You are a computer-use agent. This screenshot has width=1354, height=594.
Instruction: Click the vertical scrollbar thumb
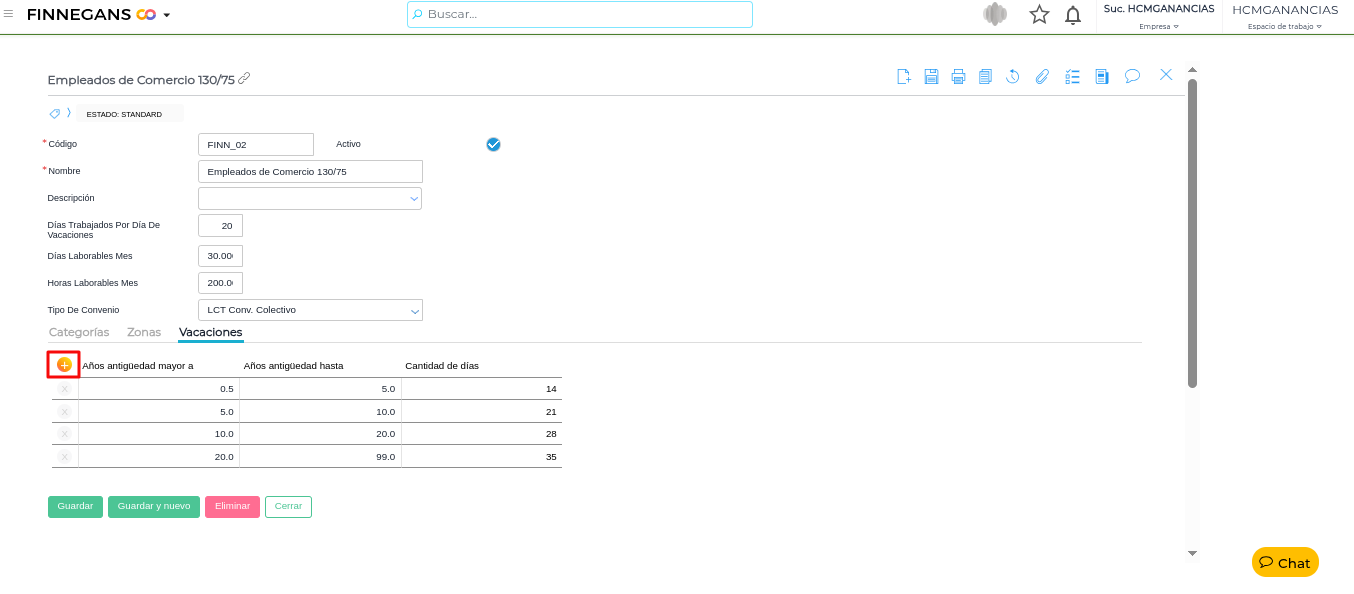point(1192,232)
